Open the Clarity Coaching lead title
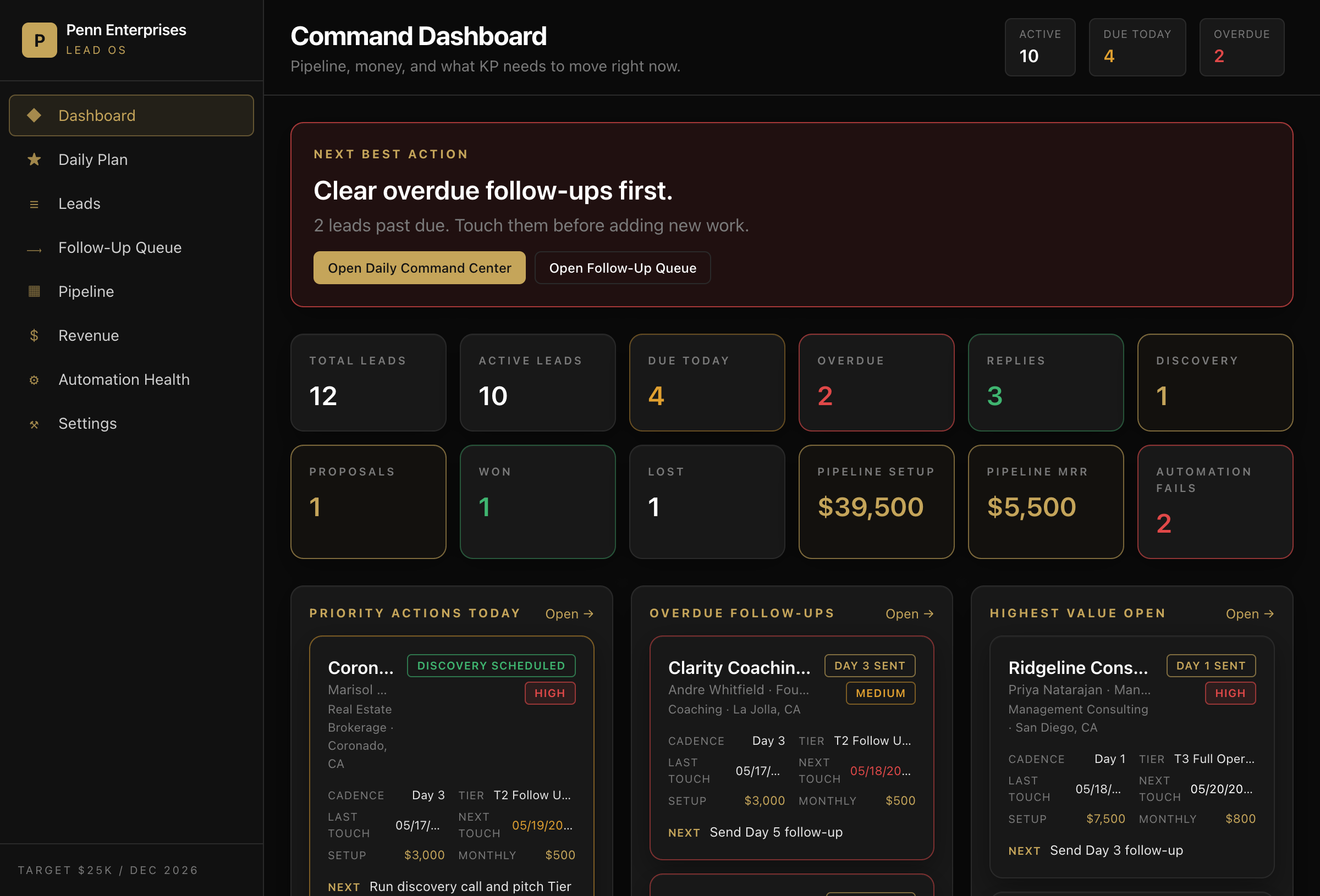The image size is (1320, 896). click(739, 668)
